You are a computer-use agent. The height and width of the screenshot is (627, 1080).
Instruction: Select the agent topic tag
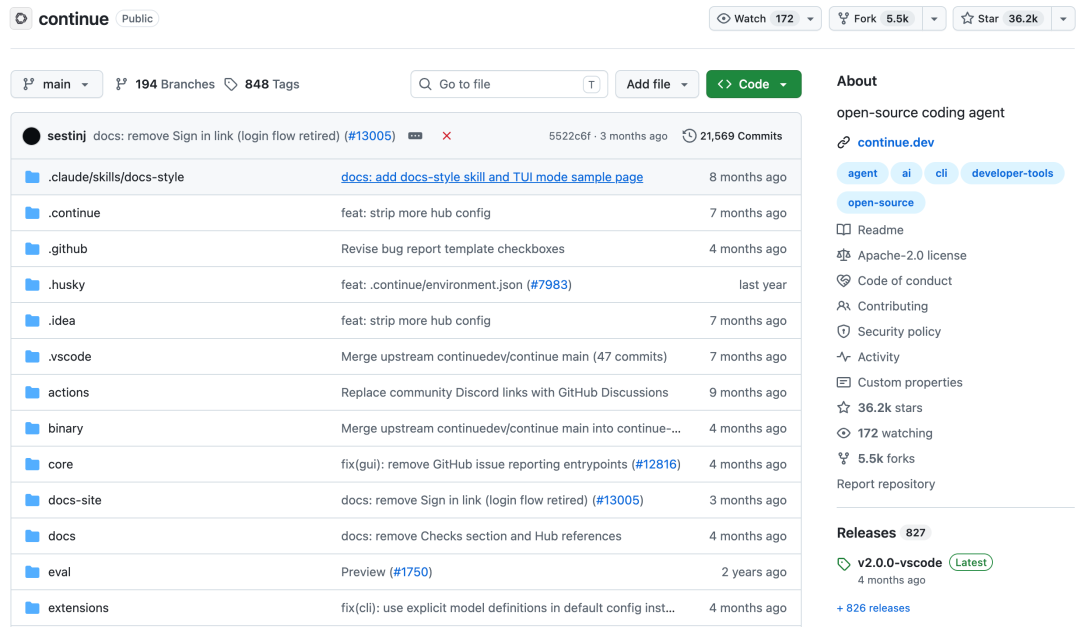tap(862, 173)
